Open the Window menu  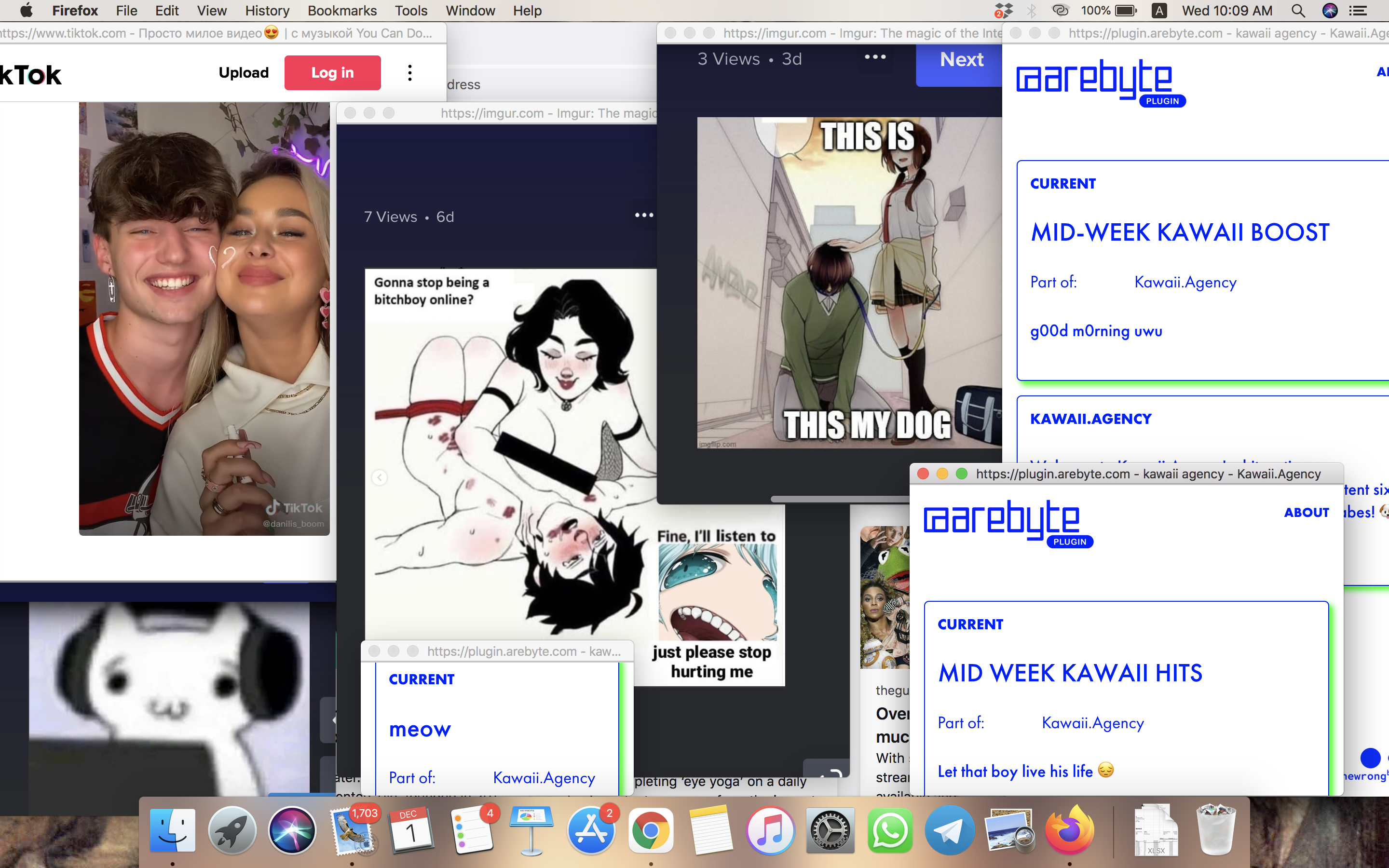pos(470,10)
